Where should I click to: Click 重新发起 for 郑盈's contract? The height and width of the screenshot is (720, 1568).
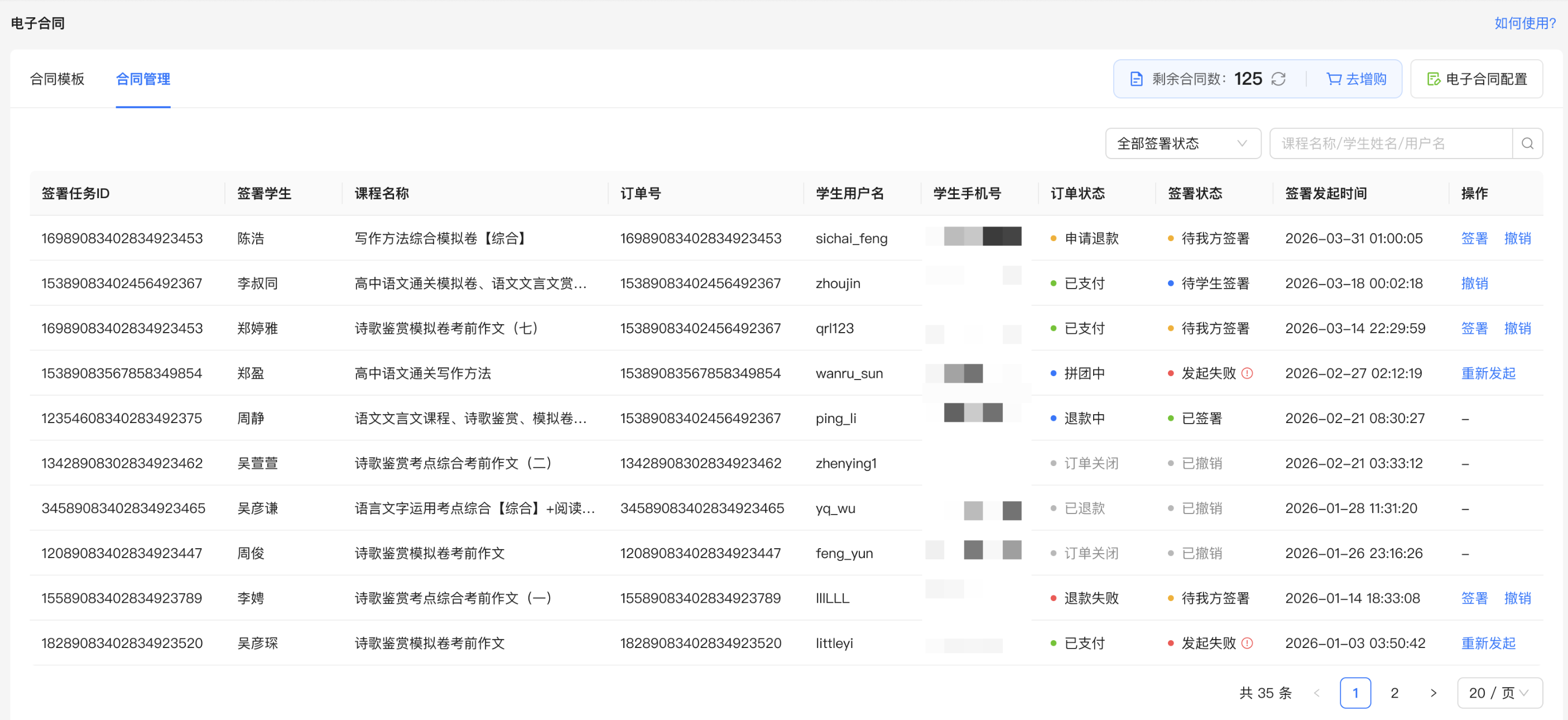tap(1488, 373)
